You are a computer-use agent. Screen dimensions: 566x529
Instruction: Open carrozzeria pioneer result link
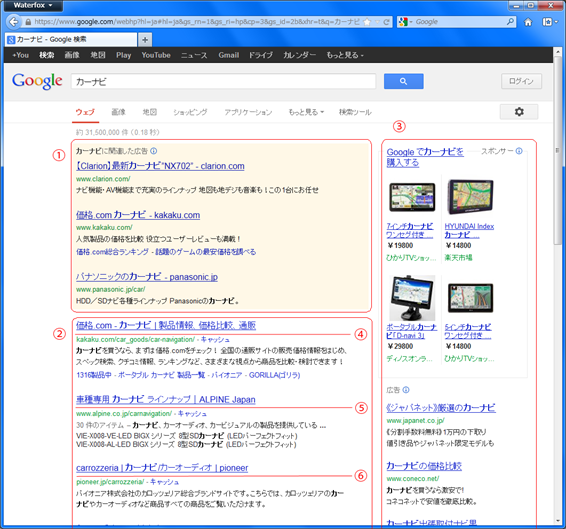coord(162,468)
